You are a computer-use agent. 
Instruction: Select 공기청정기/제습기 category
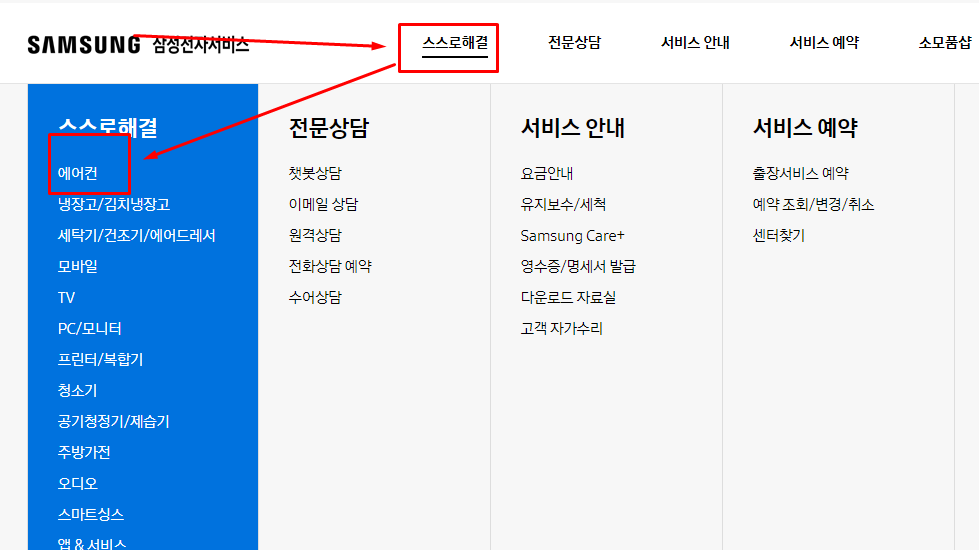pos(114,422)
